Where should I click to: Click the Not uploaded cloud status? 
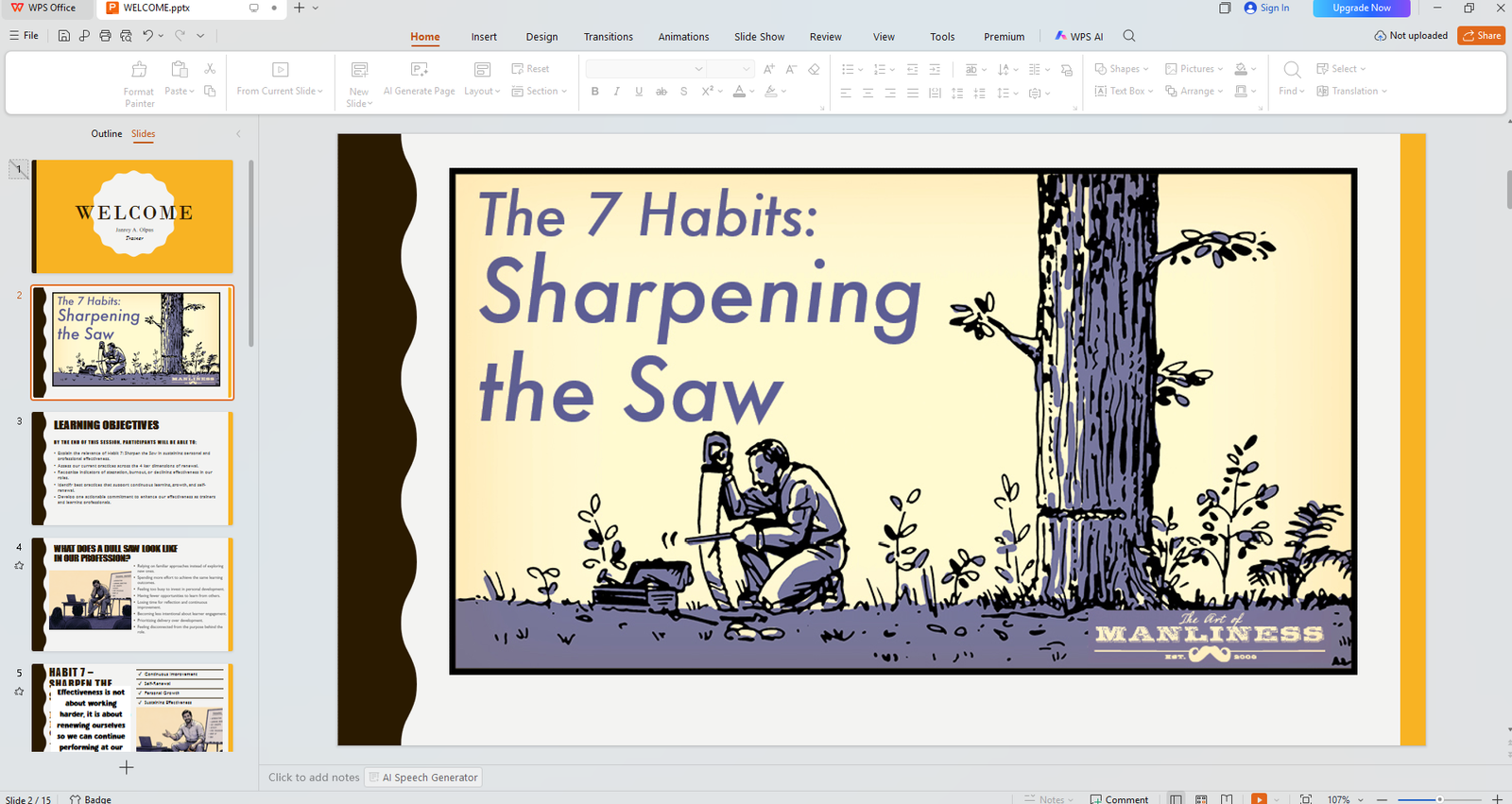[1411, 36]
